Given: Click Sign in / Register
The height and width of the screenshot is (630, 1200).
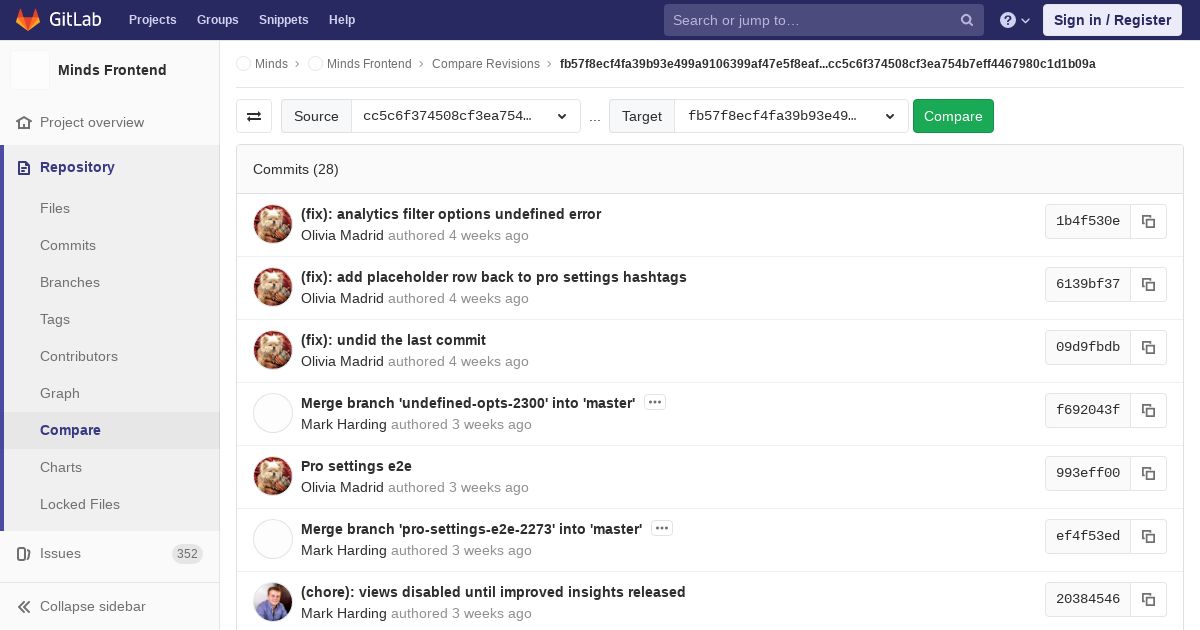Looking at the screenshot, I should (x=1112, y=20).
